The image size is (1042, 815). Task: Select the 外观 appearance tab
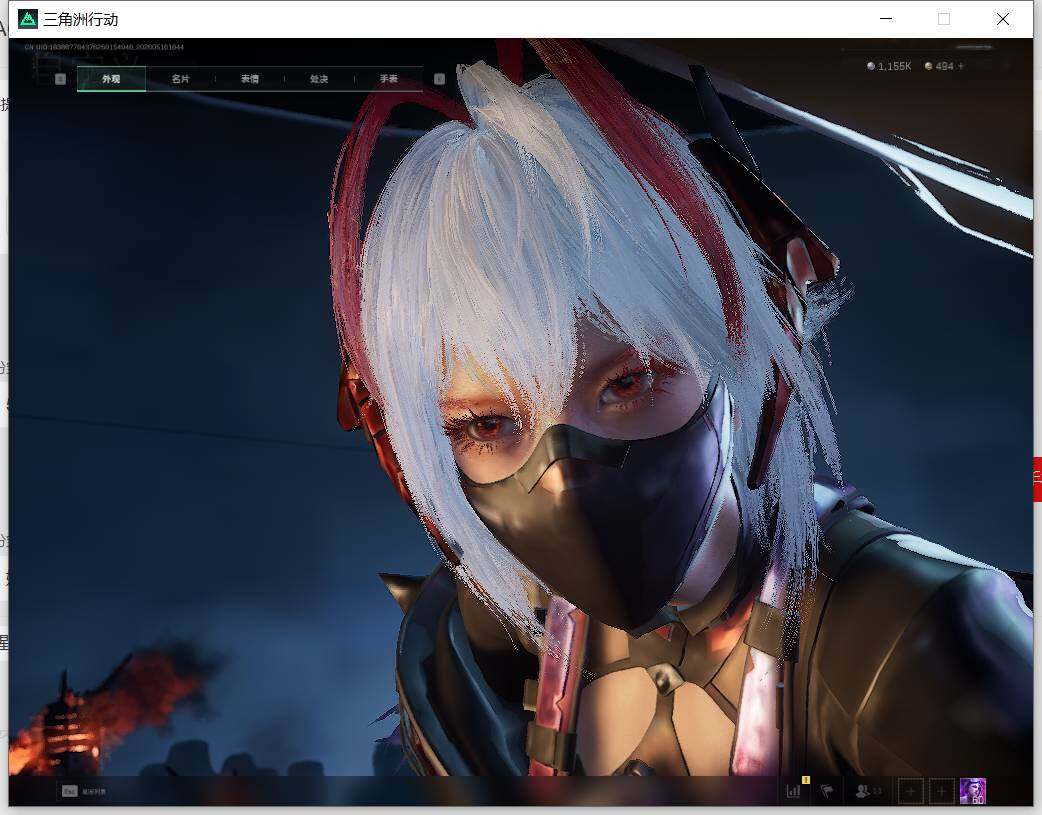tap(111, 78)
